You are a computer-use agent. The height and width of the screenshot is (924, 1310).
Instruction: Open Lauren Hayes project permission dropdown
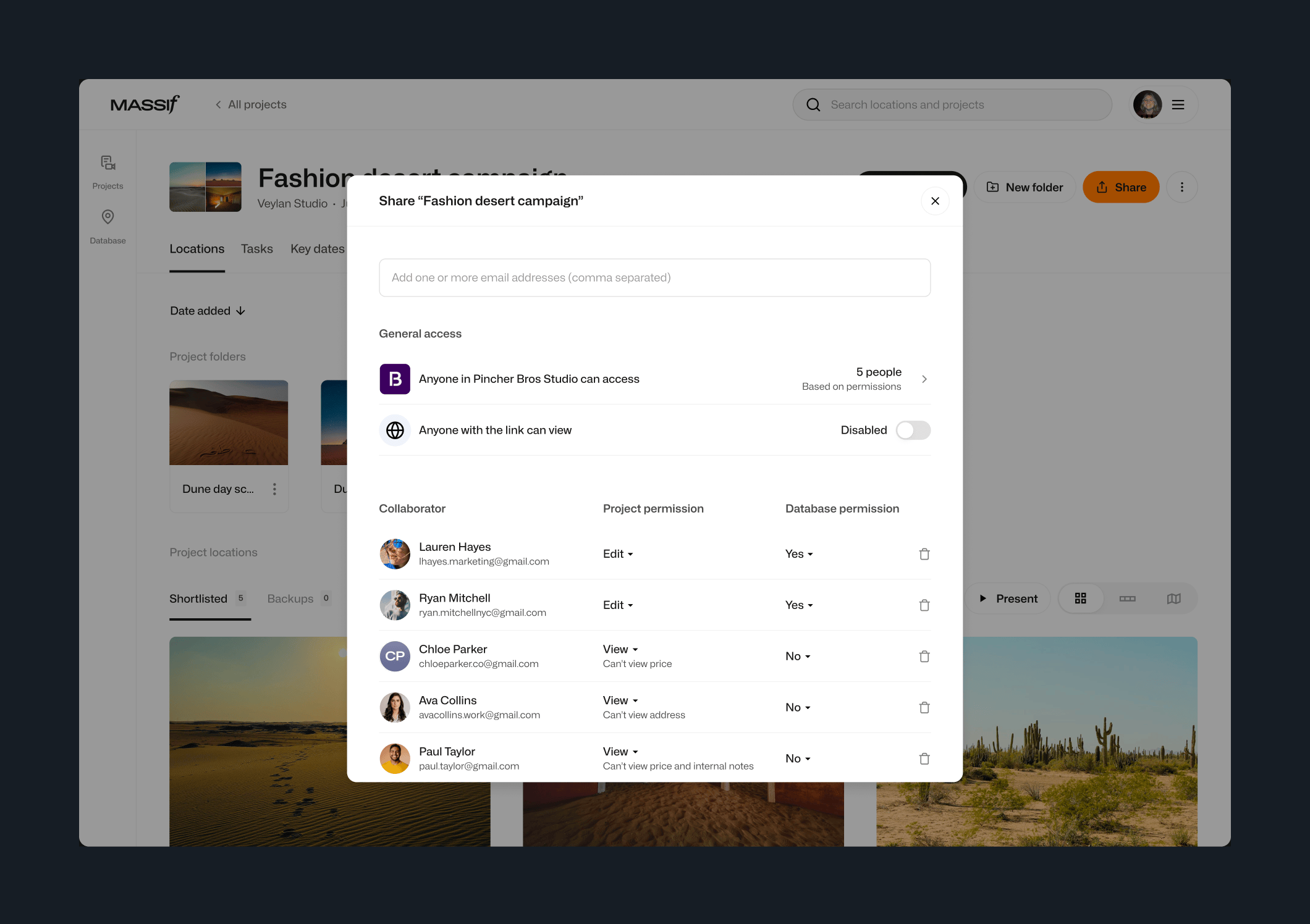click(x=618, y=554)
